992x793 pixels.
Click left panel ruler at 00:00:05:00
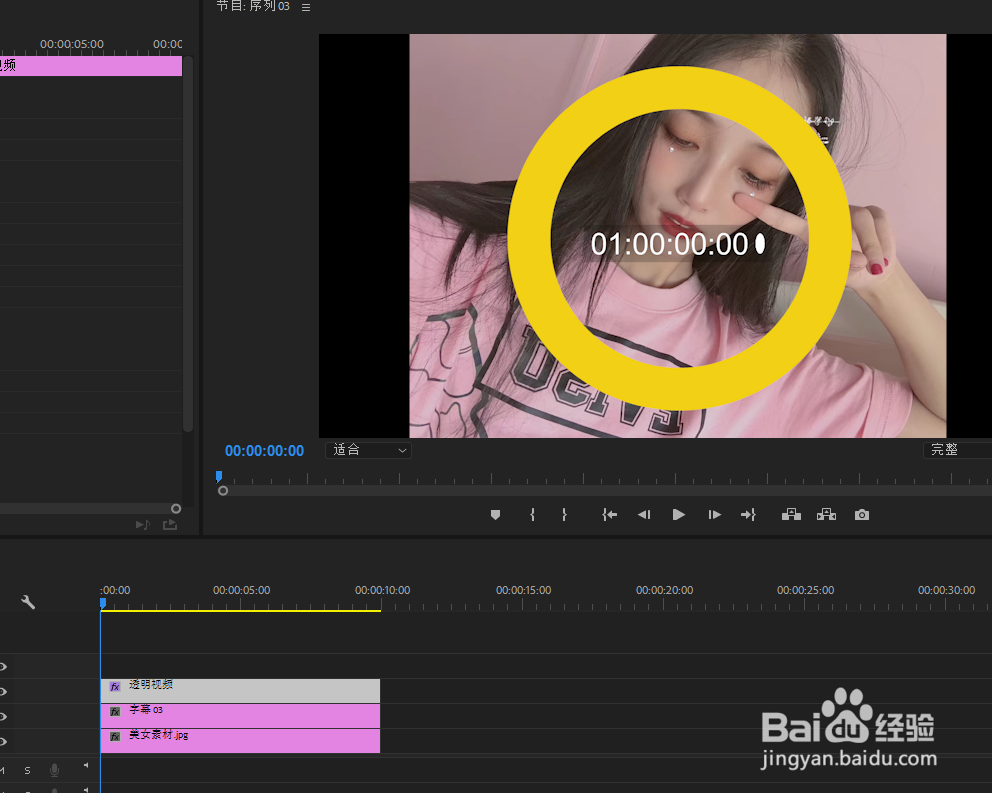pyautogui.click(x=71, y=44)
